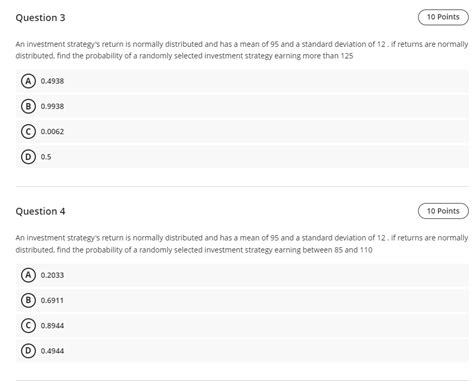The image size is (474, 383).
Task: Click the circled B icon under Question 3
Action: pyautogui.click(x=28, y=106)
